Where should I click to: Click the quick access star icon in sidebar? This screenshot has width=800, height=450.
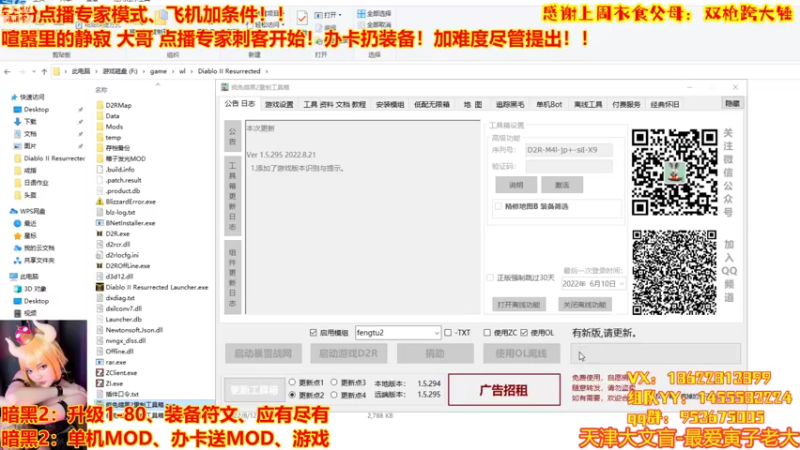click(14, 97)
